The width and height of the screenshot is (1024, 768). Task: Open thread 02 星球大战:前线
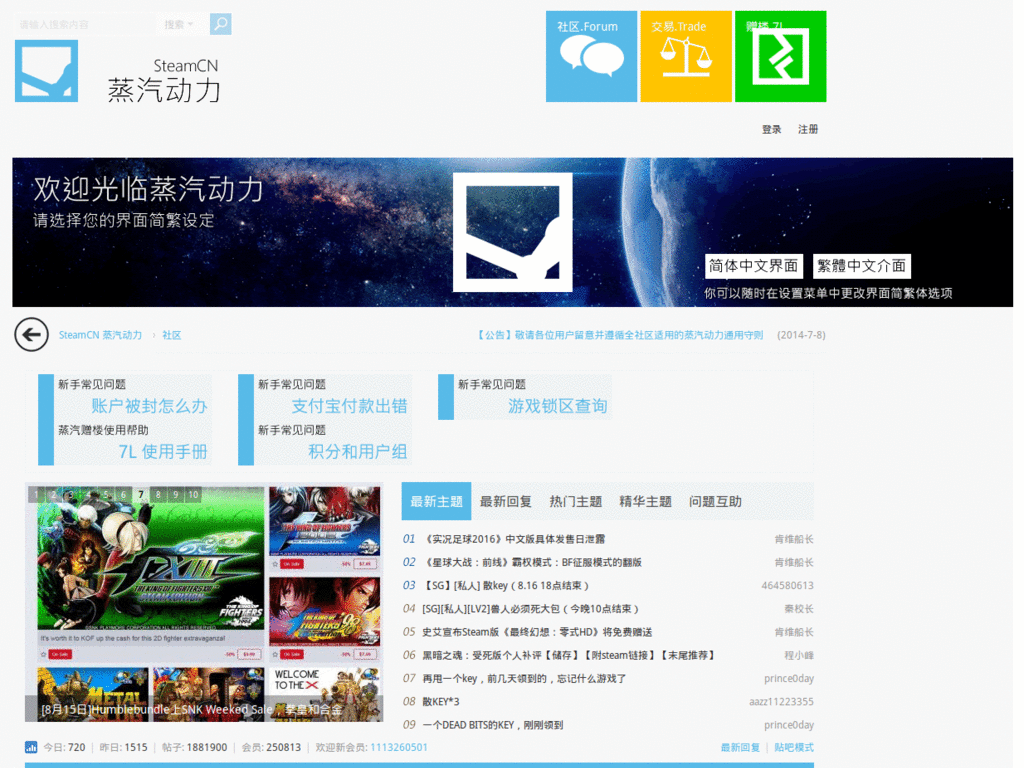click(x=532, y=562)
